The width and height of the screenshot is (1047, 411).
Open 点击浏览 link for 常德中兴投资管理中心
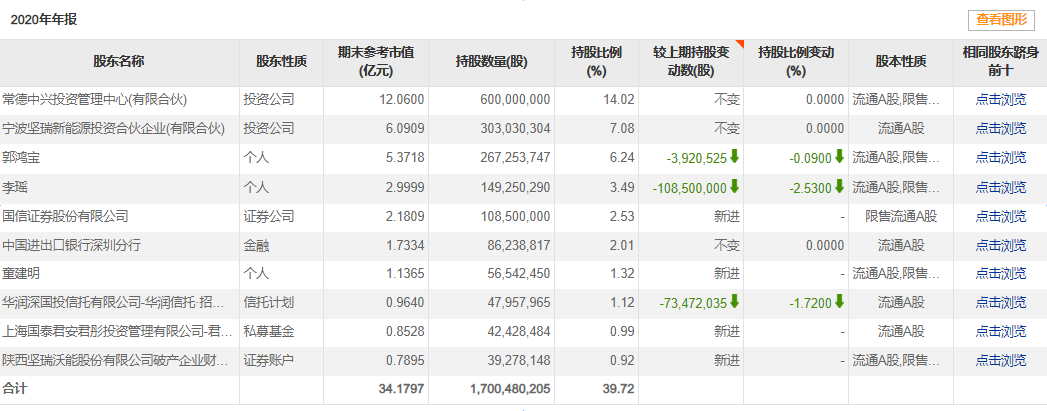tap(1000, 100)
